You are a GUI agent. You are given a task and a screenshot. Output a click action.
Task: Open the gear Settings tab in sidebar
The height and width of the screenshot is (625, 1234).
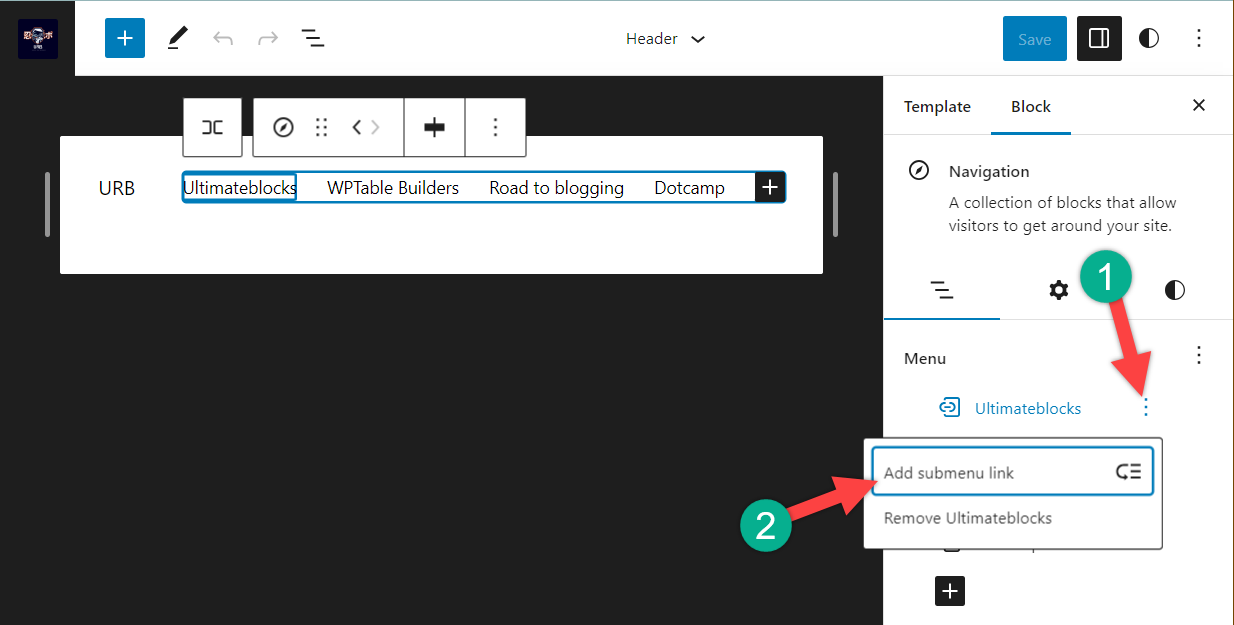(x=1058, y=290)
